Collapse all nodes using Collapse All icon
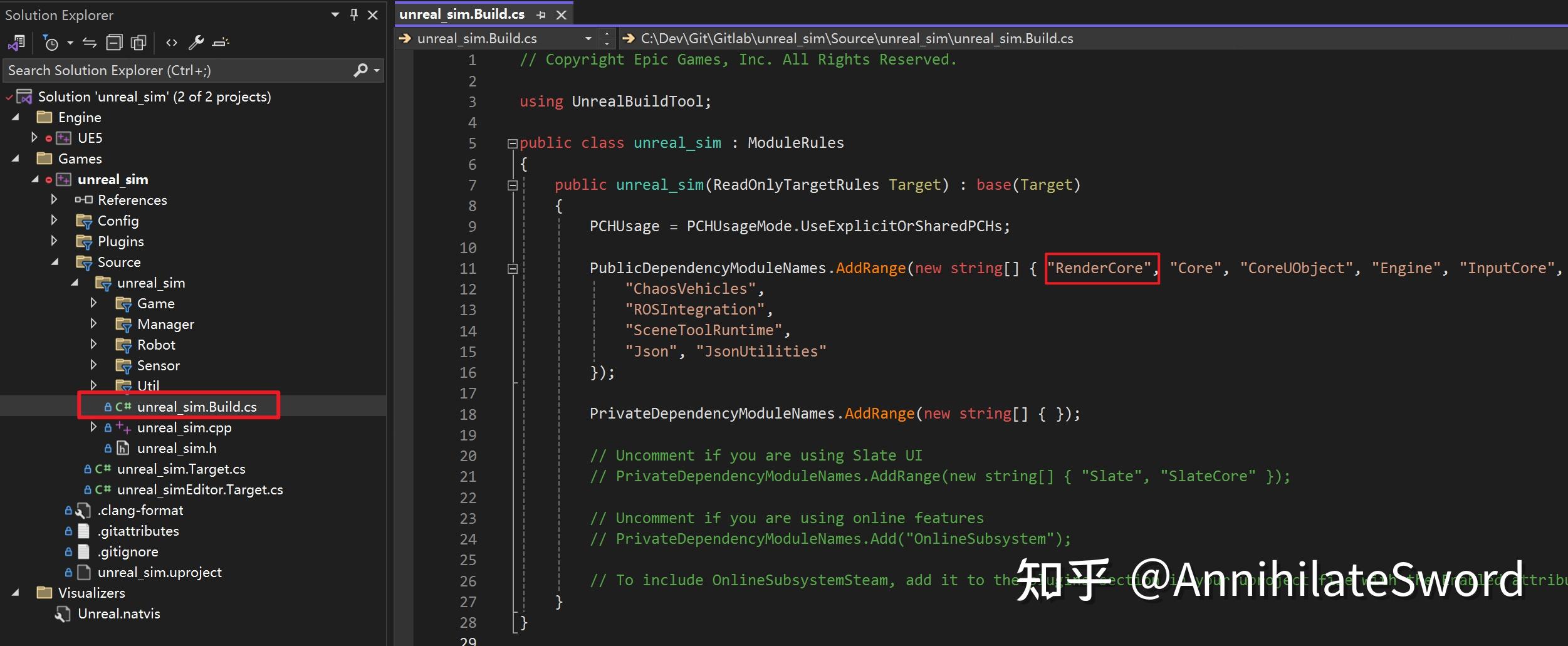Viewport: 1568px width, 646px height. [115, 41]
